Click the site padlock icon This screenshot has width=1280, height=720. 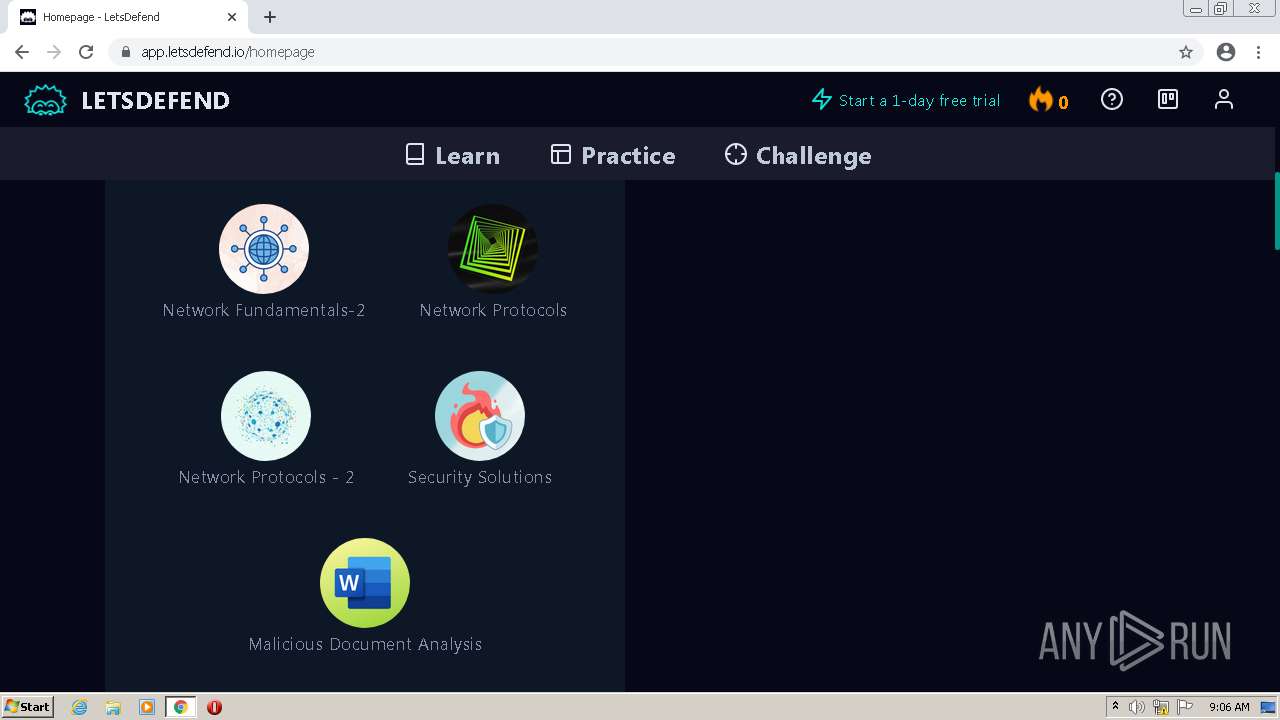tap(125, 52)
